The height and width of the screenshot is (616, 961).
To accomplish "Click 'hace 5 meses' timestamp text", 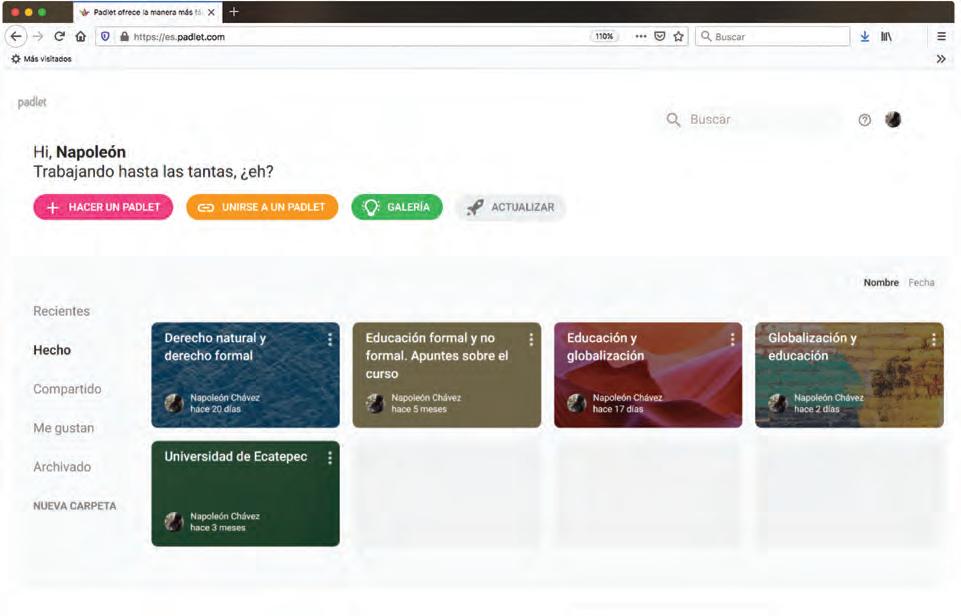I will 419,409.
